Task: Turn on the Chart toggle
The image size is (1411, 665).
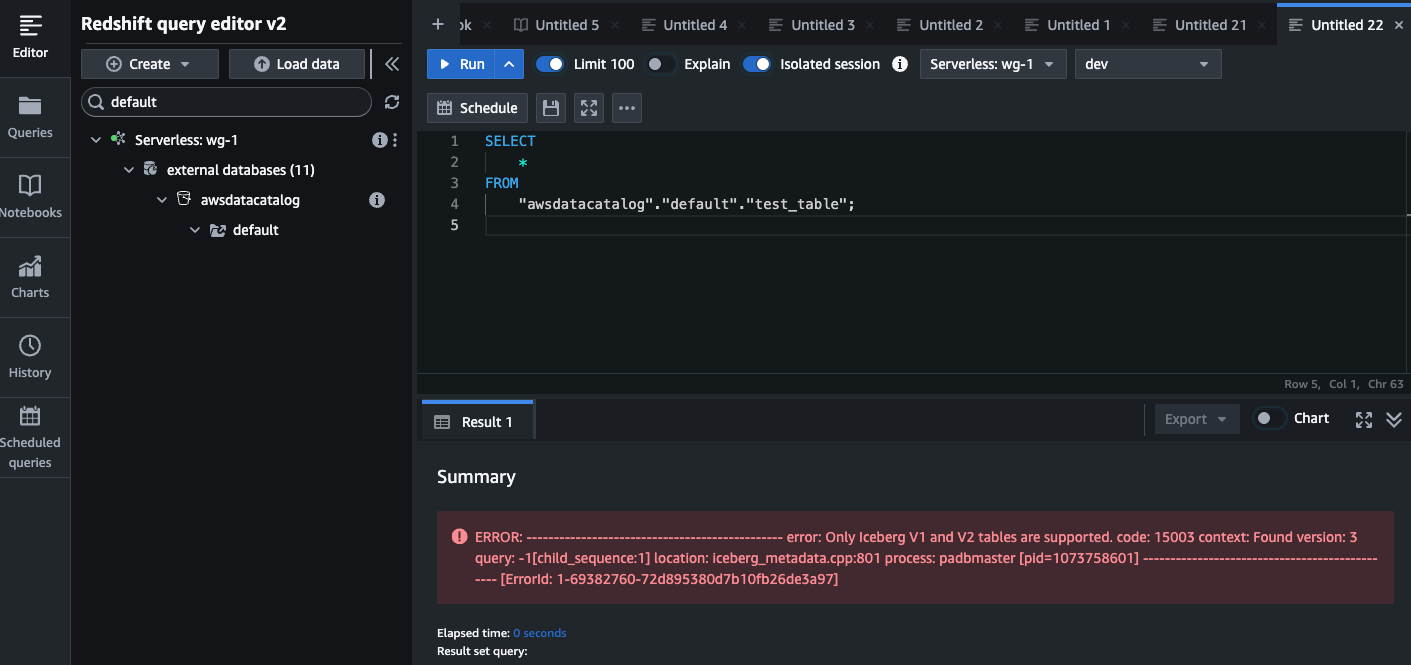Action: 1270,419
